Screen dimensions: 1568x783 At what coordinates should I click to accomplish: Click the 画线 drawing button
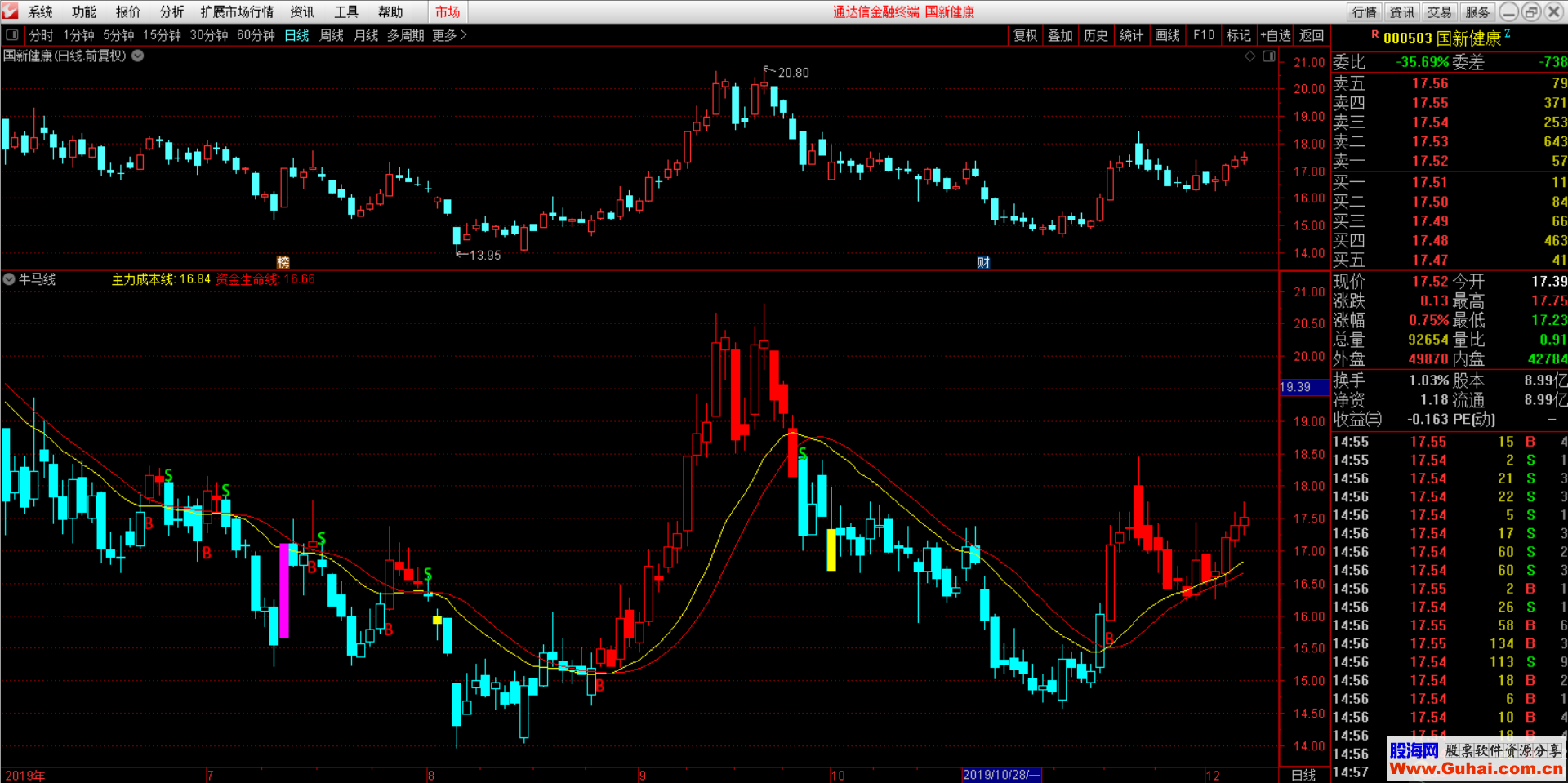pos(1167,35)
